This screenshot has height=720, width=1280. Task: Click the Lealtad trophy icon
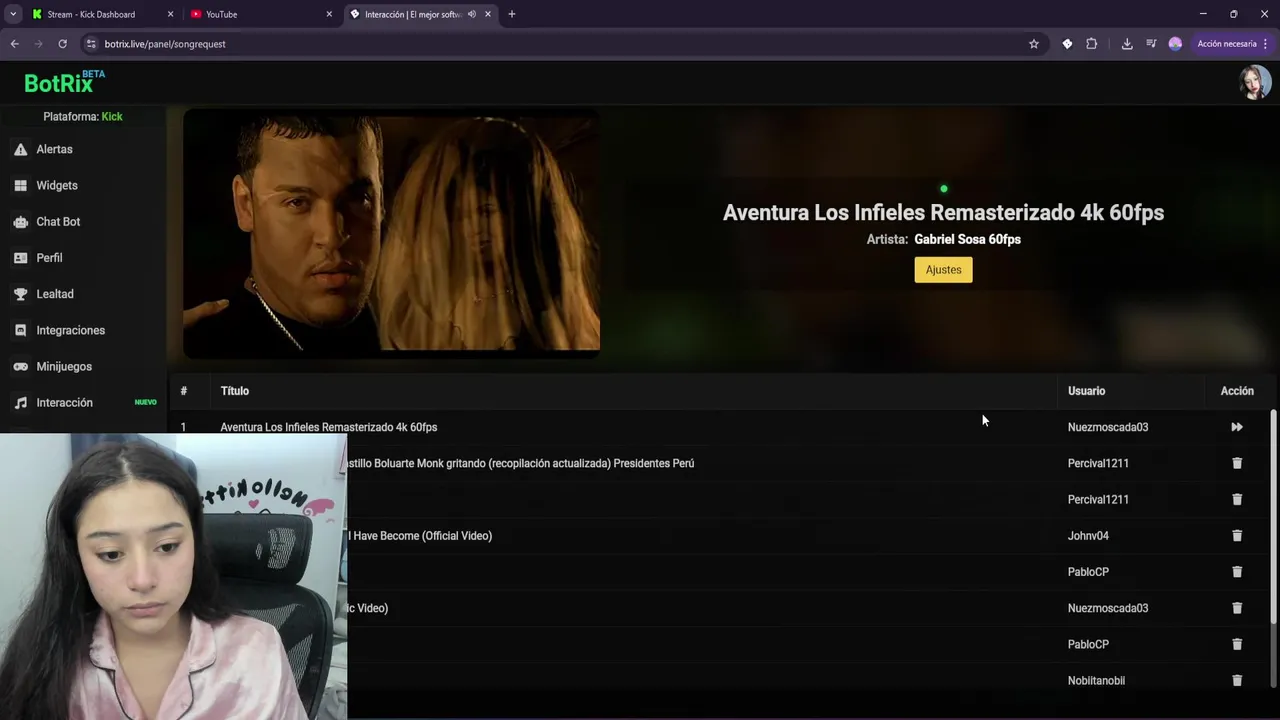point(20,294)
